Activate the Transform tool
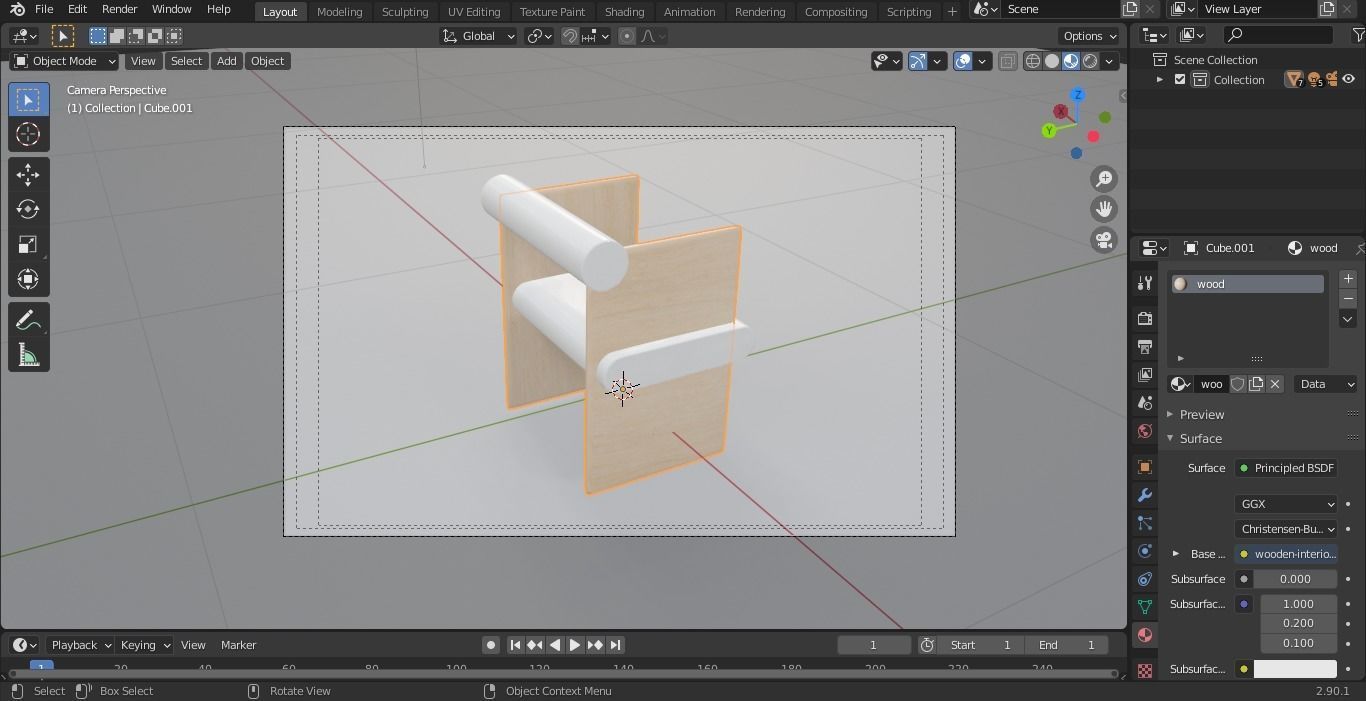 click(28, 279)
